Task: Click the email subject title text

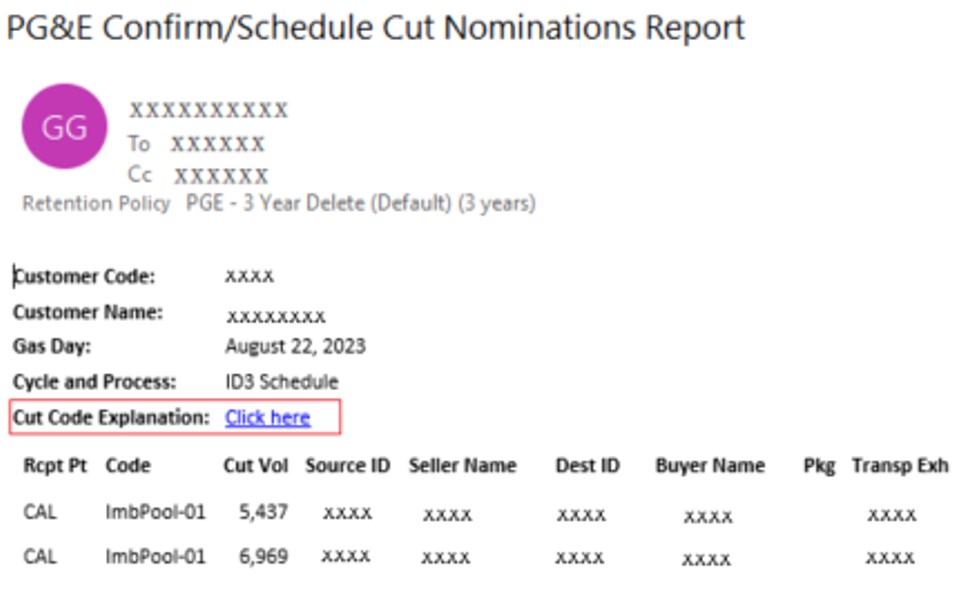Action: pyautogui.click(x=375, y=28)
